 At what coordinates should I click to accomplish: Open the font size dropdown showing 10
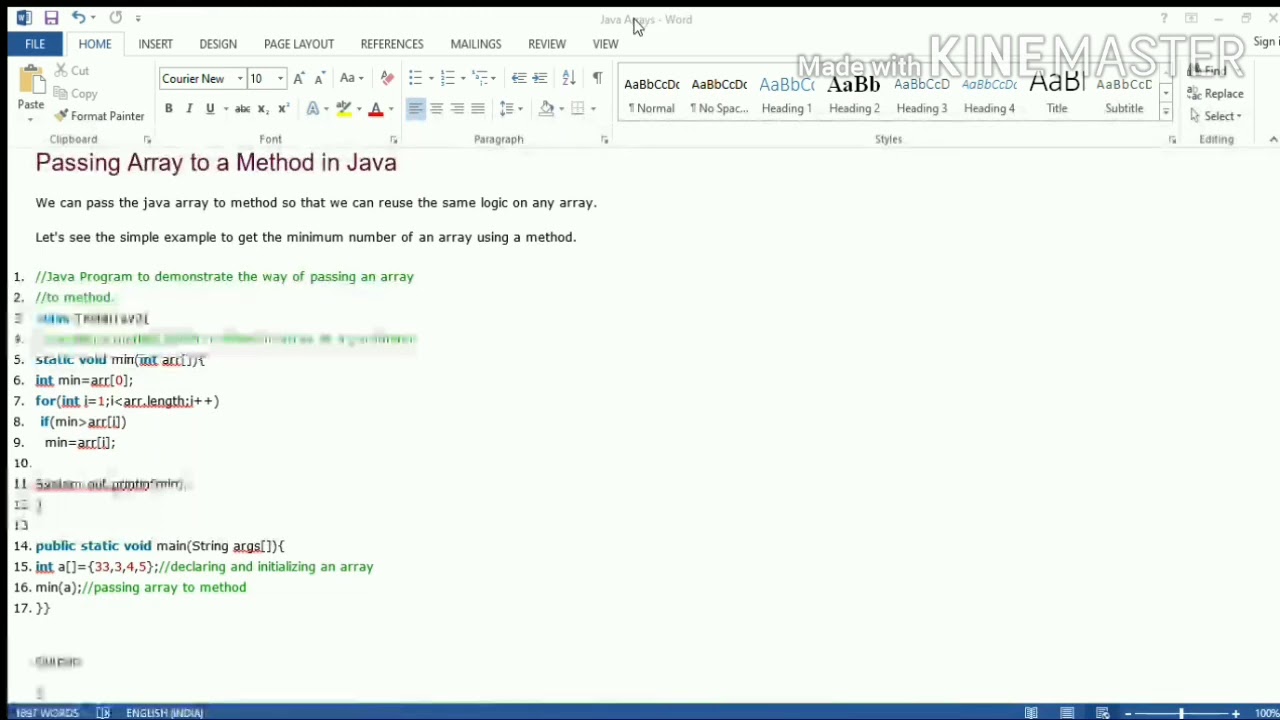tap(280, 78)
